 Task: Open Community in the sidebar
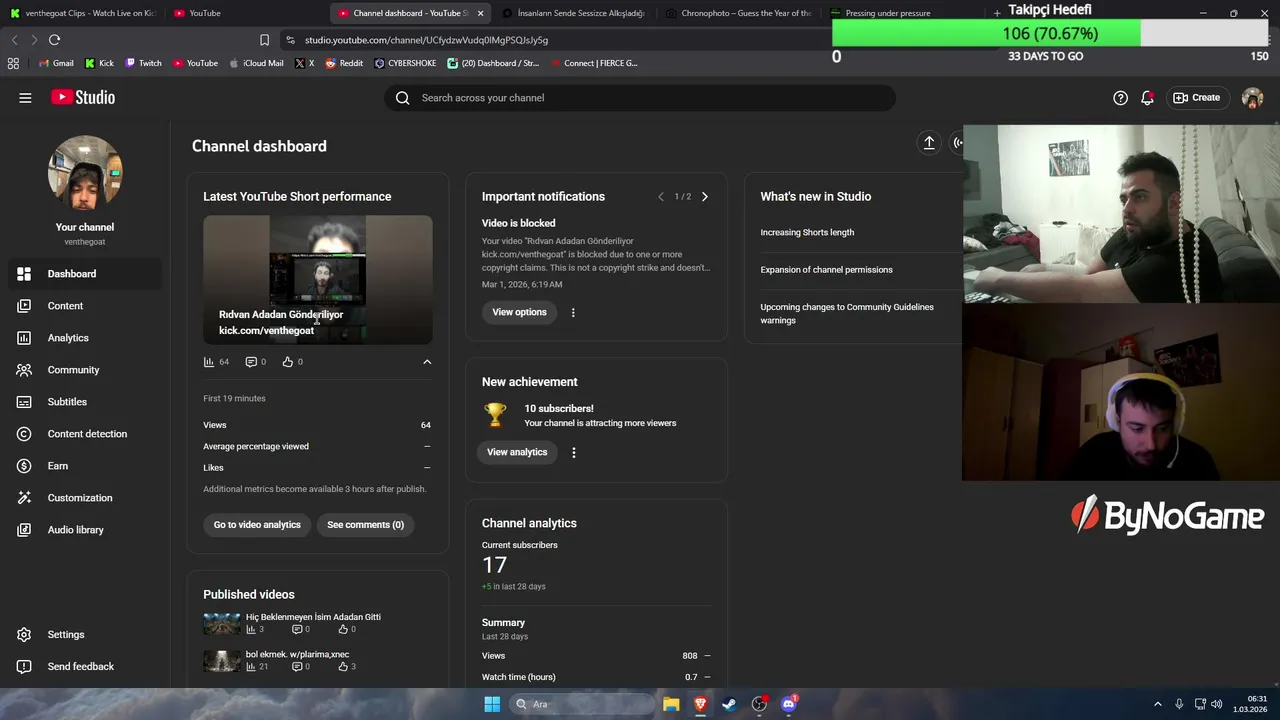point(85,370)
